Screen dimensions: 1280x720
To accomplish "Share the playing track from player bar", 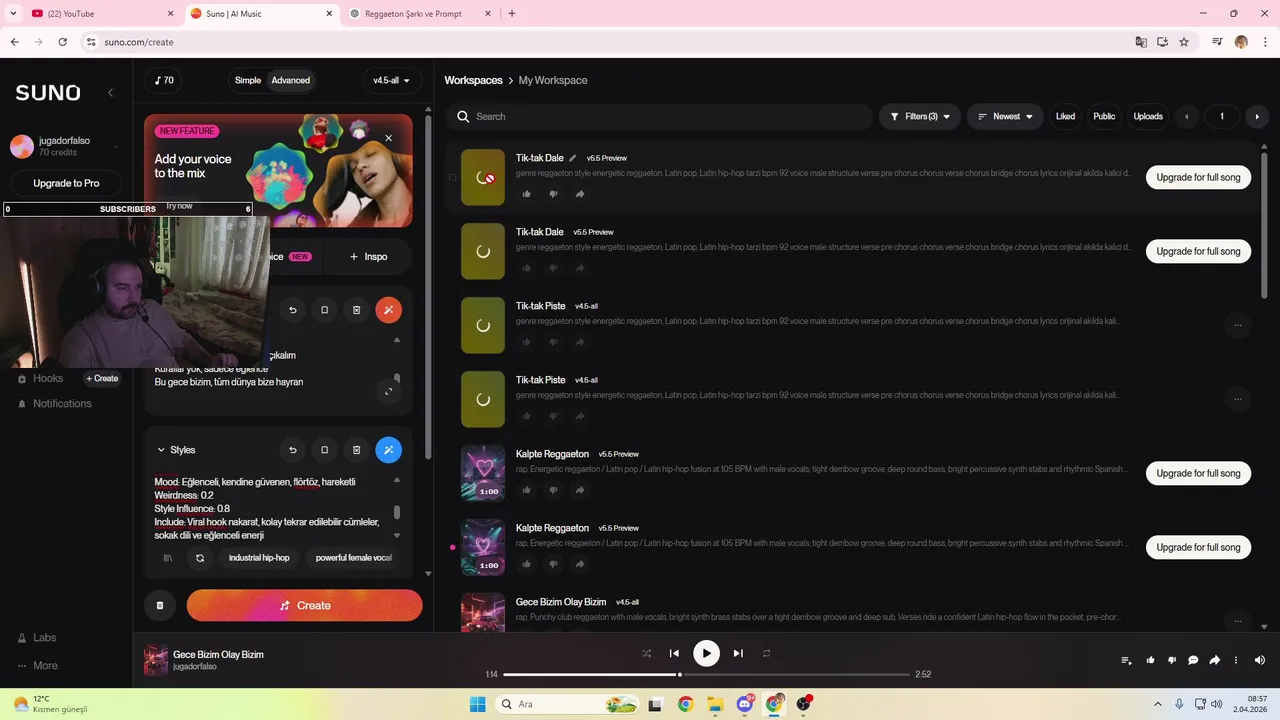I will [1215, 660].
